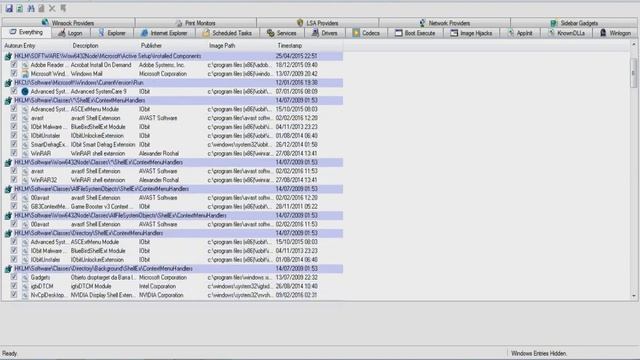
Task: Click registry icon of Active Setup Installed Components key
Action: 8,56
